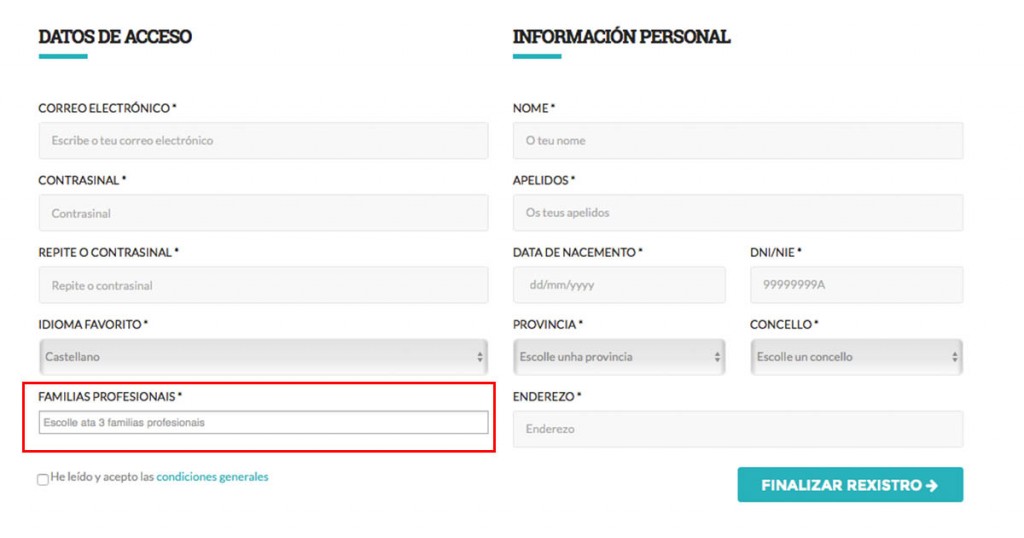Open the condiciones generales link
The width and height of the screenshot is (1024, 538).
pyautogui.click(x=212, y=477)
